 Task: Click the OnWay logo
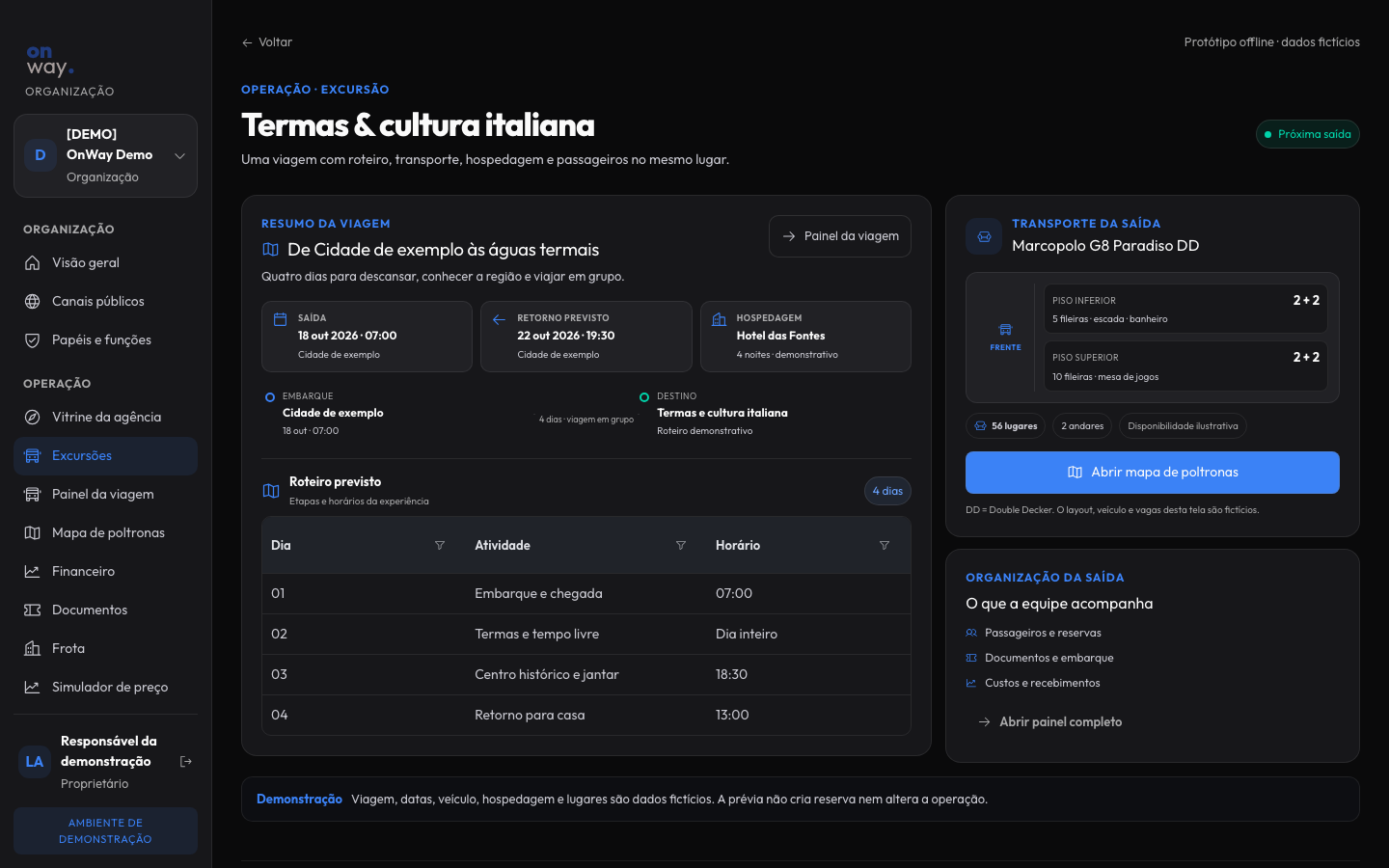tap(50, 61)
